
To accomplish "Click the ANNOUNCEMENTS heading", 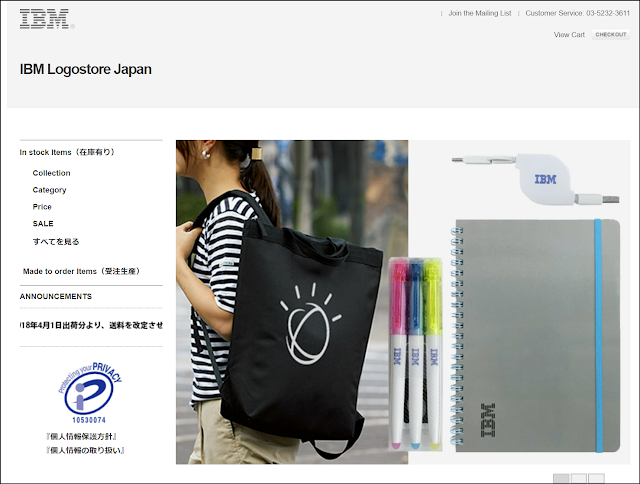I will pyautogui.click(x=56, y=297).
